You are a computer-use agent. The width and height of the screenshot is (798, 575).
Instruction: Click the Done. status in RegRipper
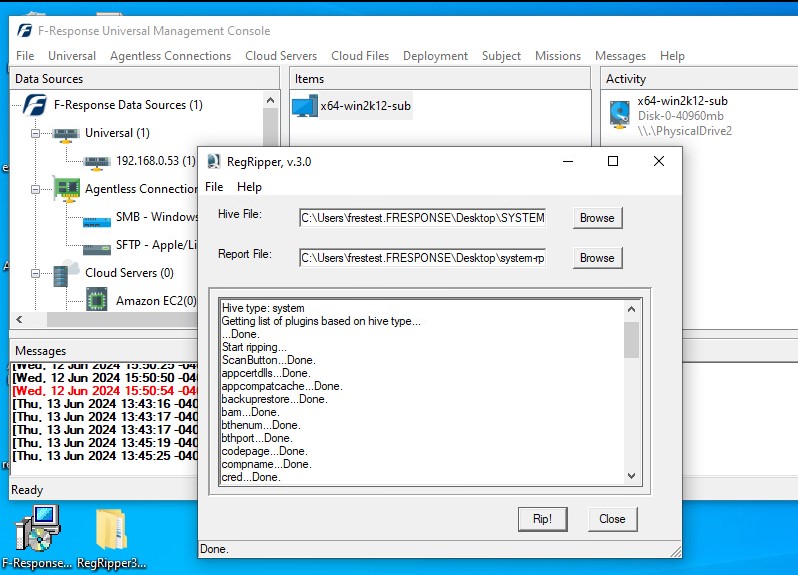tap(214, 549)
